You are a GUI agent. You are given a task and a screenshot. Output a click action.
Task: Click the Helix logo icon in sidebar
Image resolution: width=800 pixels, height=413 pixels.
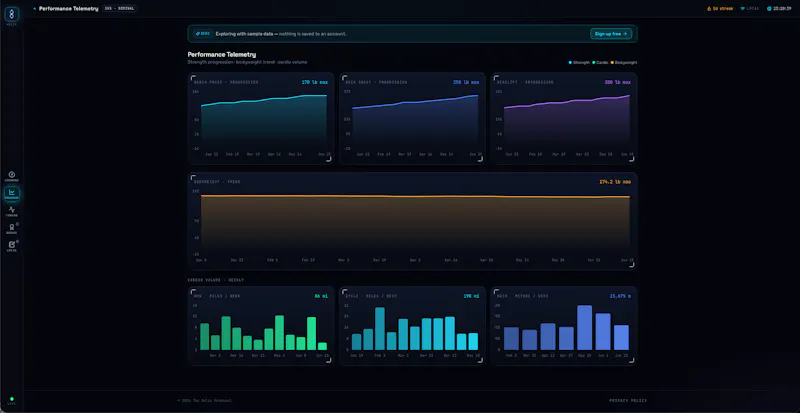[x=12, y=14]
